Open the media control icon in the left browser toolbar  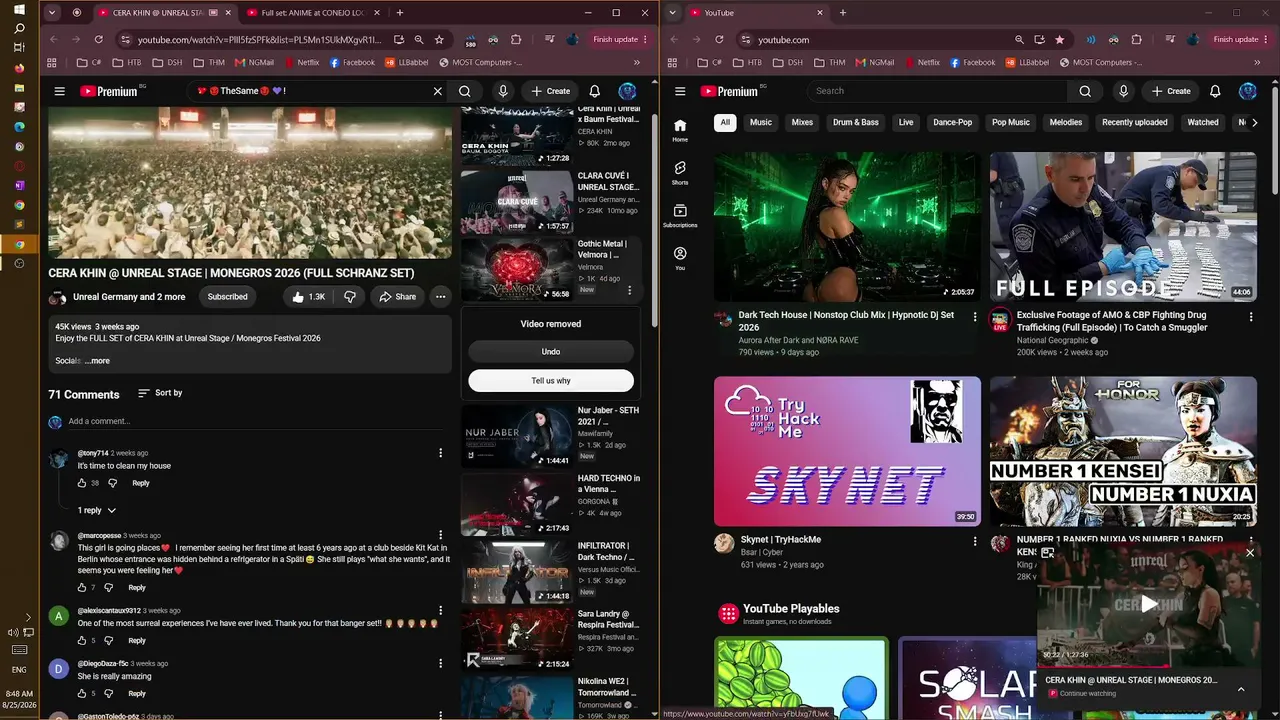(550, 40)
